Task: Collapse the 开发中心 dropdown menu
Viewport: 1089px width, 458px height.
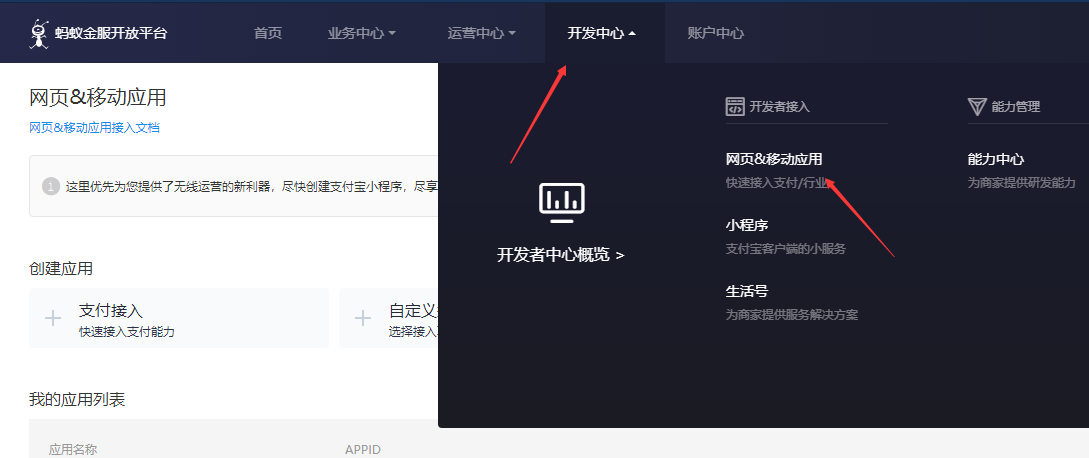Action: pos(601,33)
